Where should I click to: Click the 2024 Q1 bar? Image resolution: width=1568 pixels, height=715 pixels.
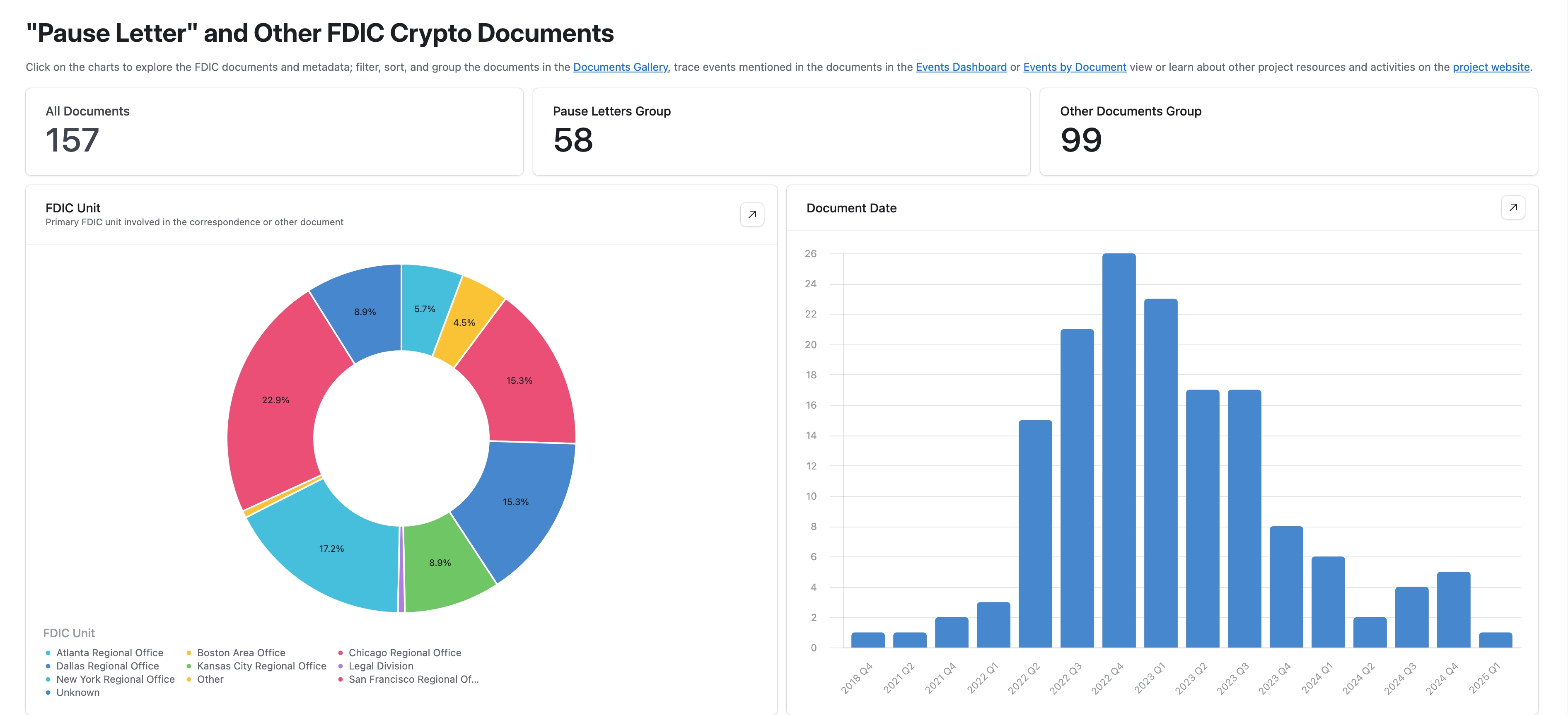[x=1328, y=602]
